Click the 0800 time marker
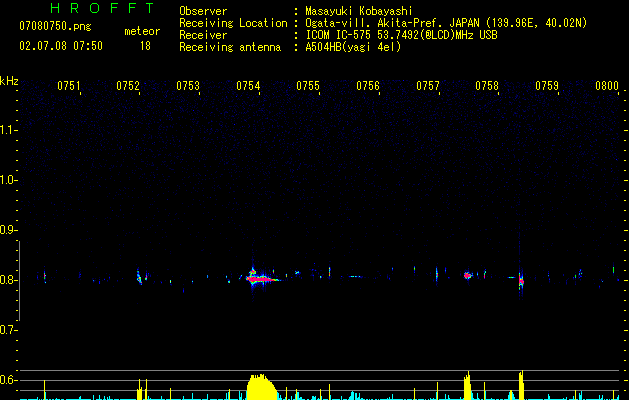The height and width of the screenshot is (400, 629). point(607,86)
